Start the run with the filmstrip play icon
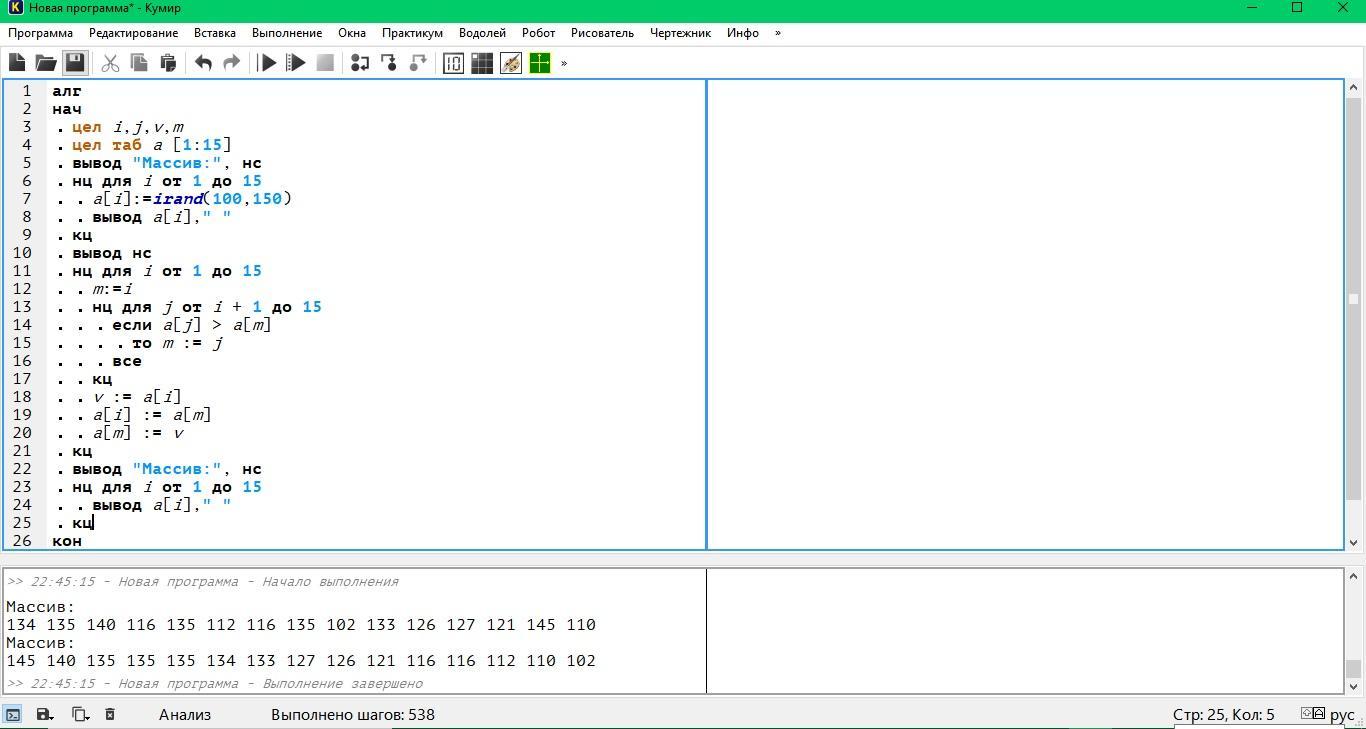 point(296,63)
